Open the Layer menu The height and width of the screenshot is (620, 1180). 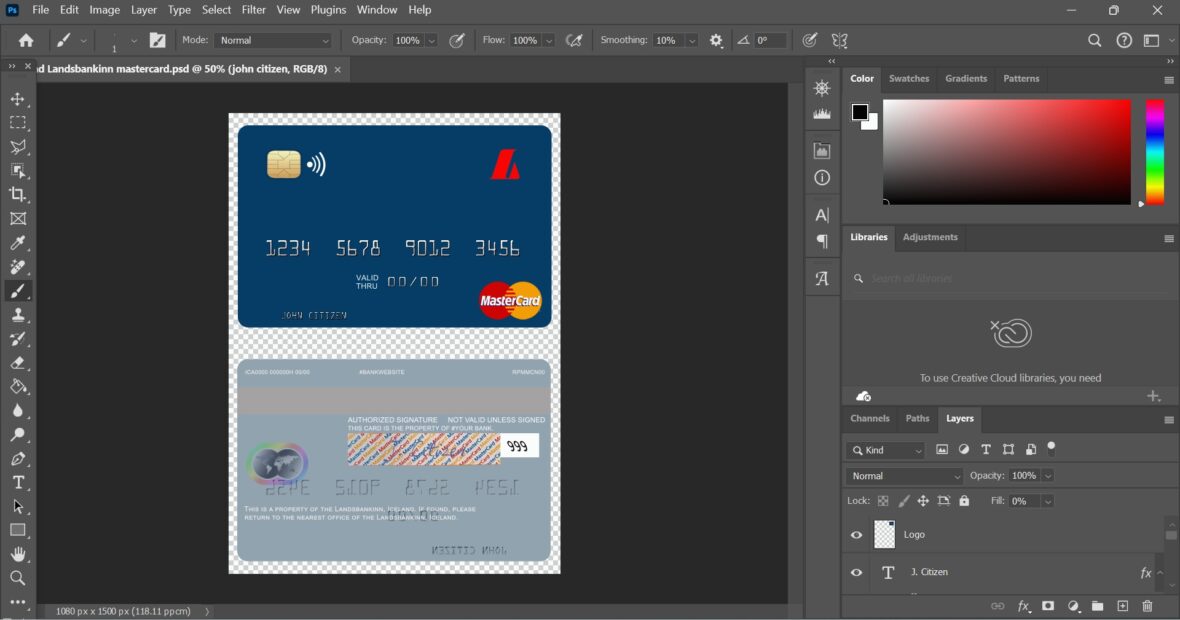point(143,10)
